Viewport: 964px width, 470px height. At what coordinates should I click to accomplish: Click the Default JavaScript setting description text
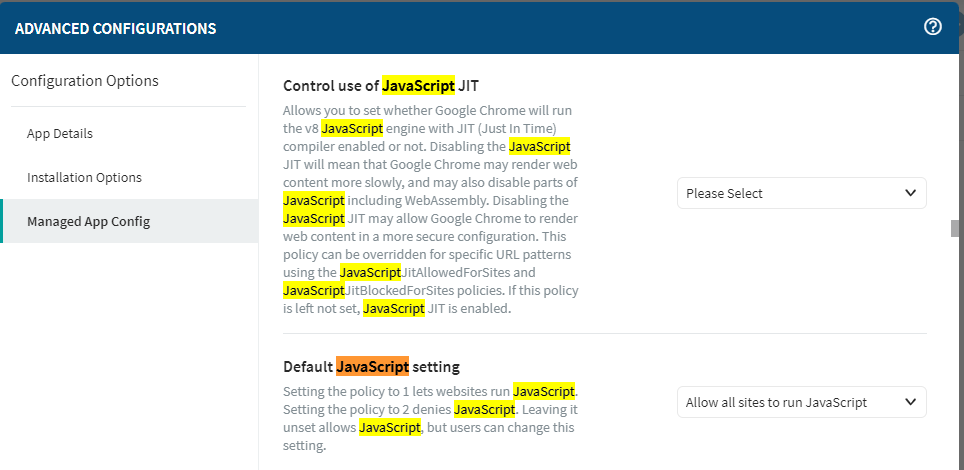click(x=430, y=418)
